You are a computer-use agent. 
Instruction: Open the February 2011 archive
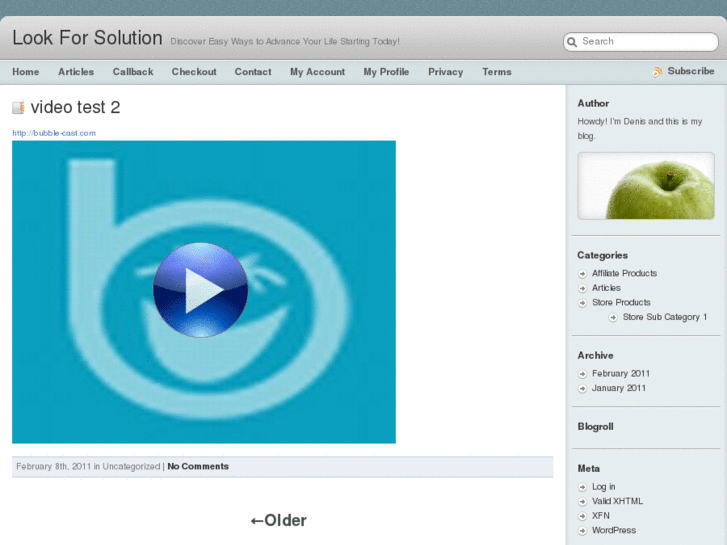point(621,374)
